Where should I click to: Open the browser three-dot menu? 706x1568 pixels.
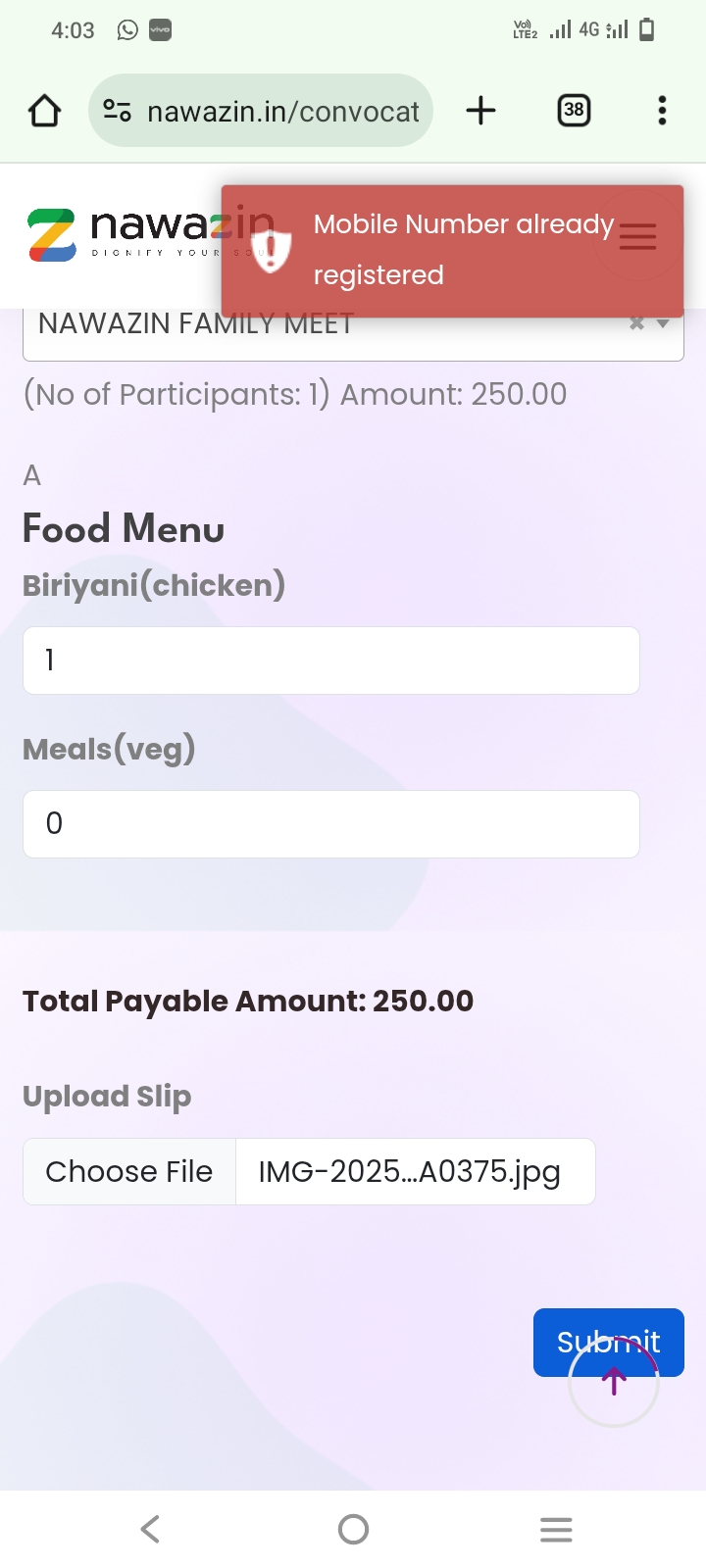click(663, 111)
